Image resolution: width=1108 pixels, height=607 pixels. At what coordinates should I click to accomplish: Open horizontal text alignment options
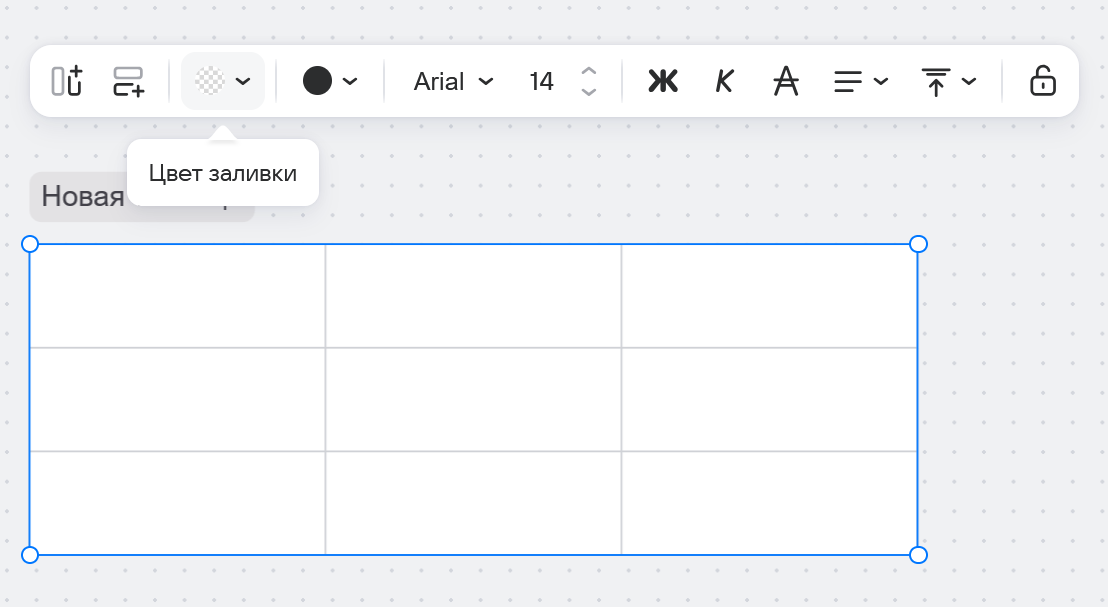[x=861, y=81]
